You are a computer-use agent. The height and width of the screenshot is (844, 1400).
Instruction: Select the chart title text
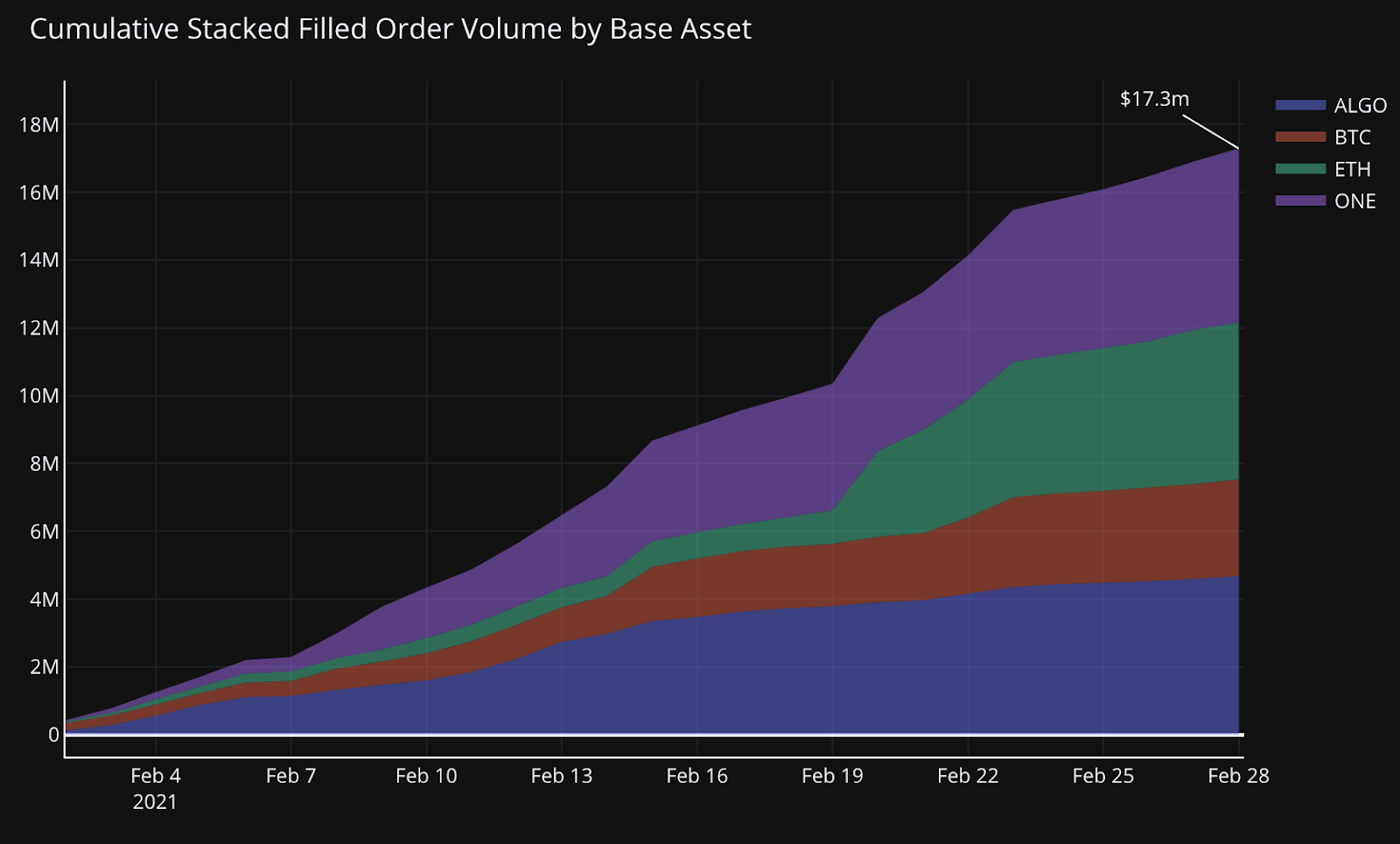tap(390, 29)
